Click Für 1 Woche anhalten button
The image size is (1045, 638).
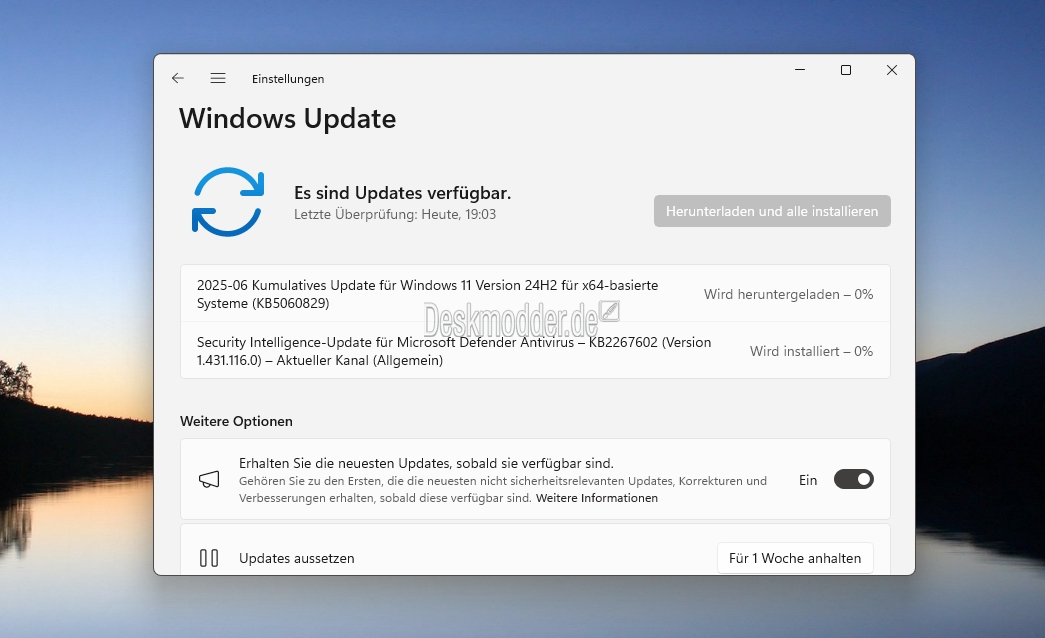(795, 558)
